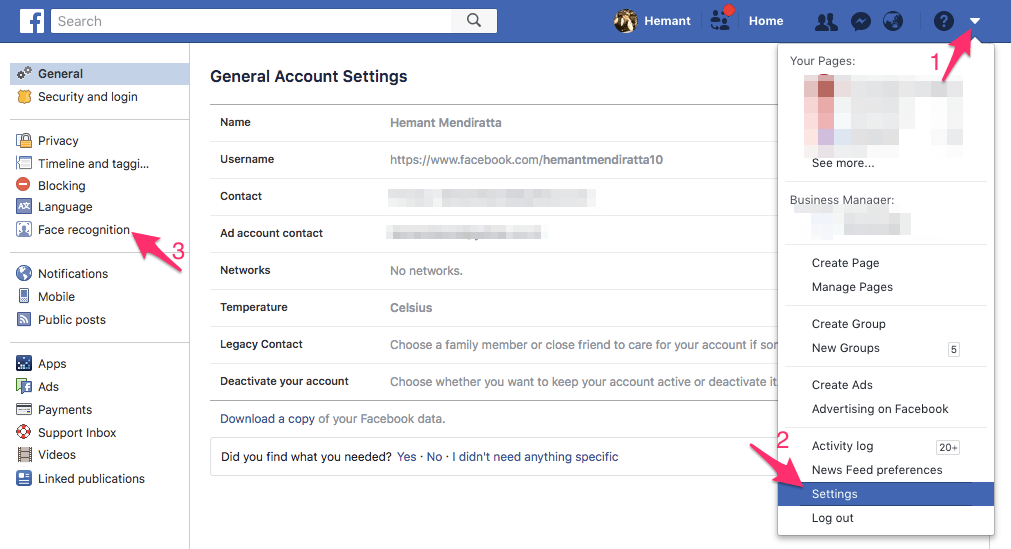The height and width of the screenshot is (549, 1011).
Task: Open Hemant's profile picture thumbnail
Action: pos(625,21)
